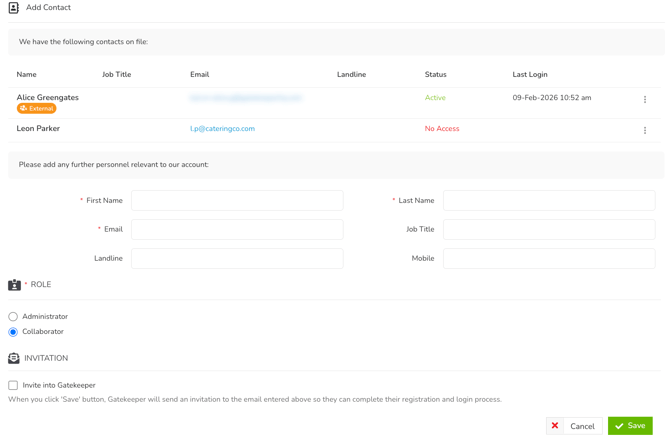Select the Landline input field
670x439 pixels.
(237, 259)
